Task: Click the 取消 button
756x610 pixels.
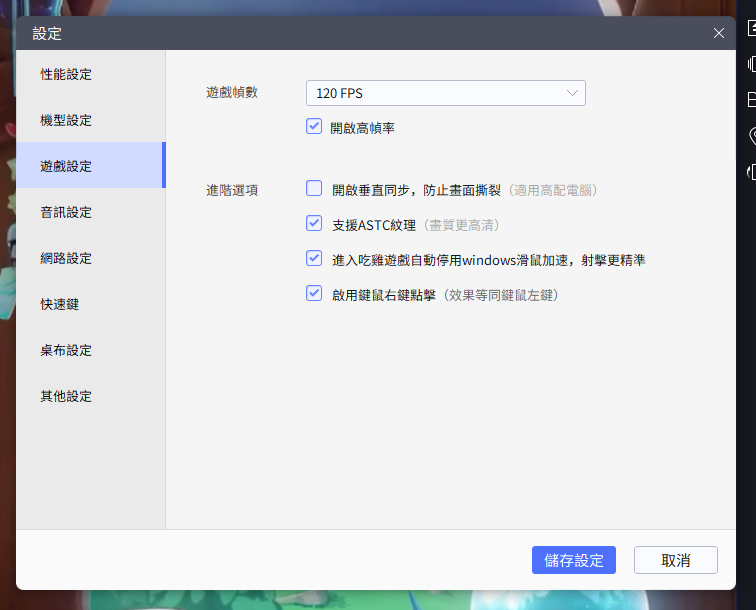Action: 675,560
